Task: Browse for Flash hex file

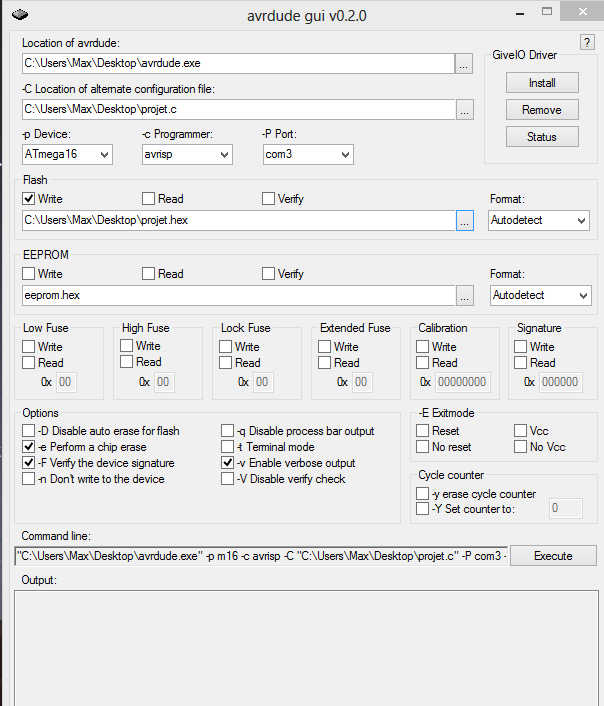Action: [x=464, y=221]
